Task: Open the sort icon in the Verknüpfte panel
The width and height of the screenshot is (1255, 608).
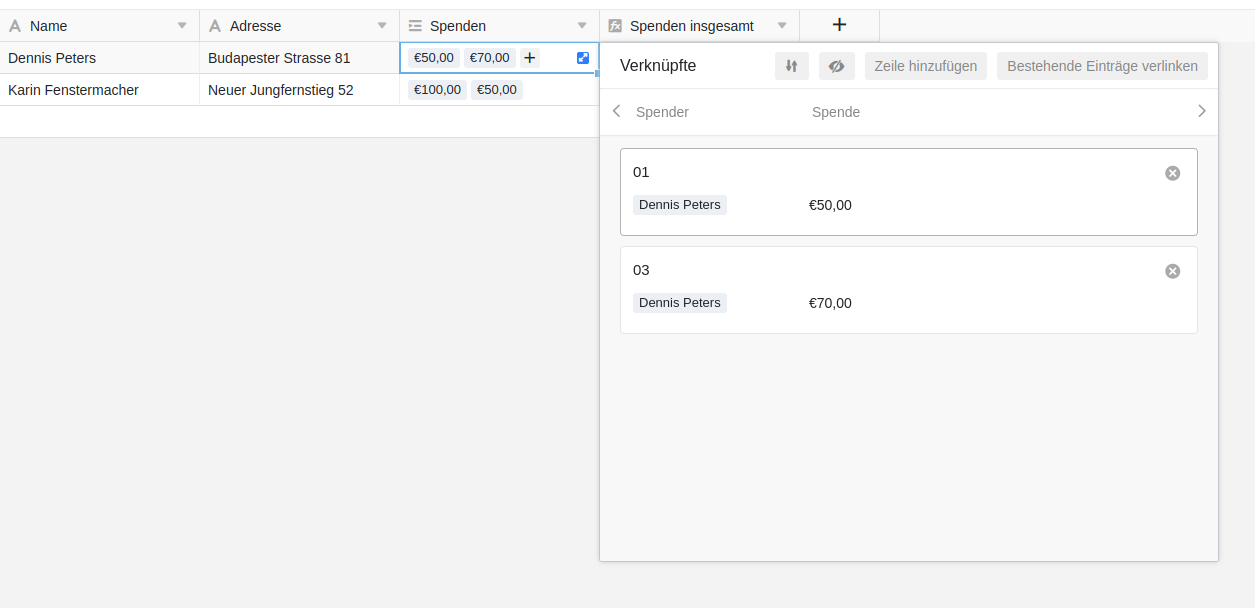Action: tap(791, 66)
